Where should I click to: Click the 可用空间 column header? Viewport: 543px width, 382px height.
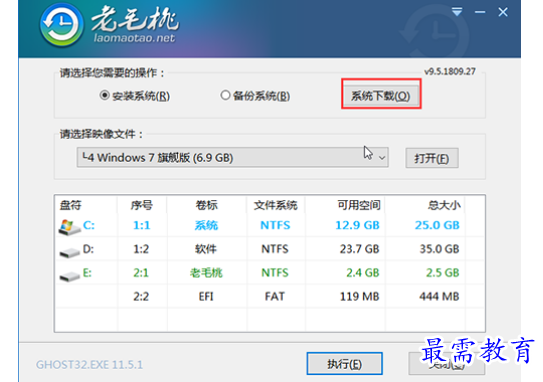click(359, 205)
